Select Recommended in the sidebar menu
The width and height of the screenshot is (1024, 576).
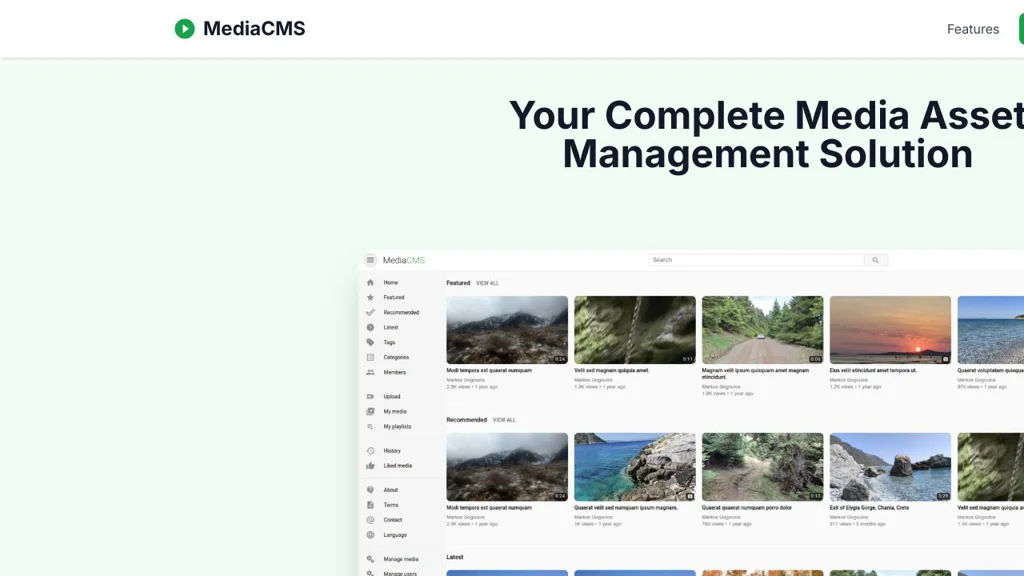click(x=401, y=313)
